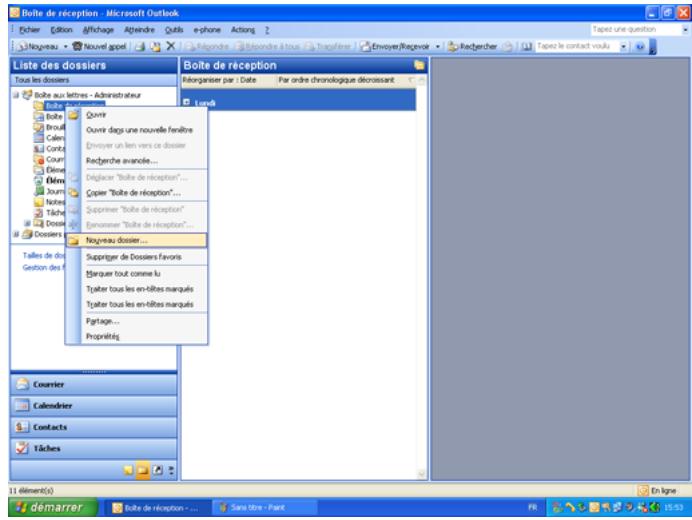Screen dimensions: 692x520
Task: Click the highlighted folder list icon in the navigation pane
Action: (143, 470)
